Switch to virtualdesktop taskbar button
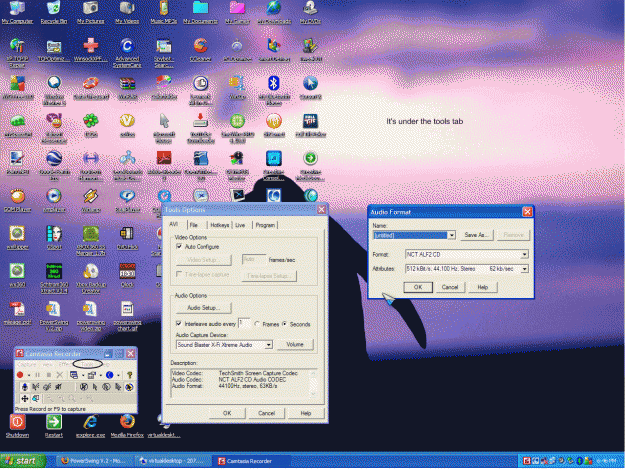 [x=172, y=461]
